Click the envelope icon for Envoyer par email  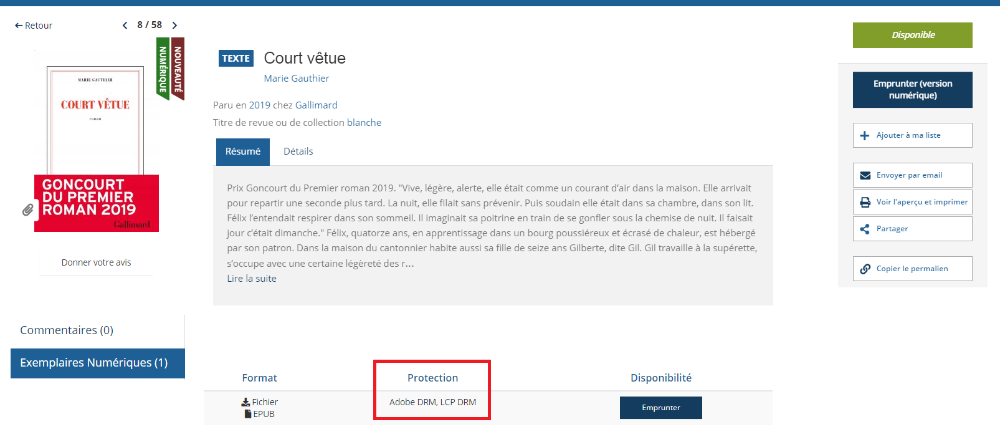point(865,175)
